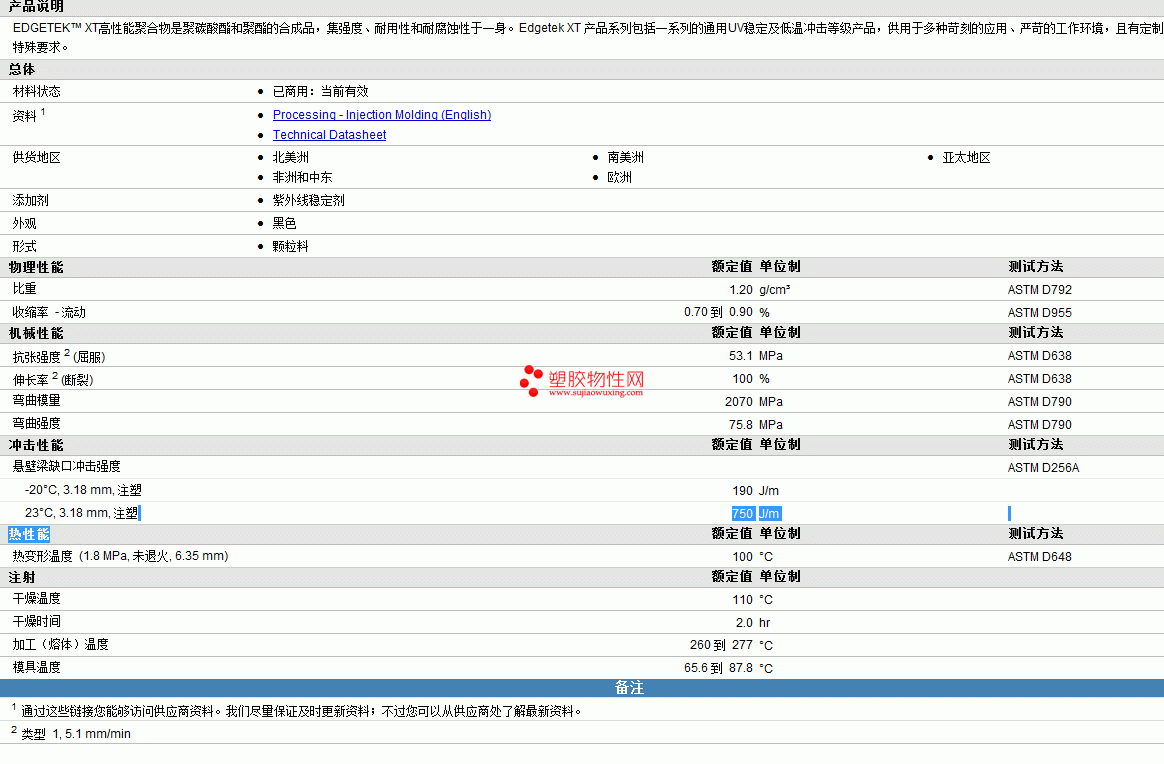Select the region 亚太地区
Image resolution: width=1164 pixels, height=764 pixels.
point(966,157)
